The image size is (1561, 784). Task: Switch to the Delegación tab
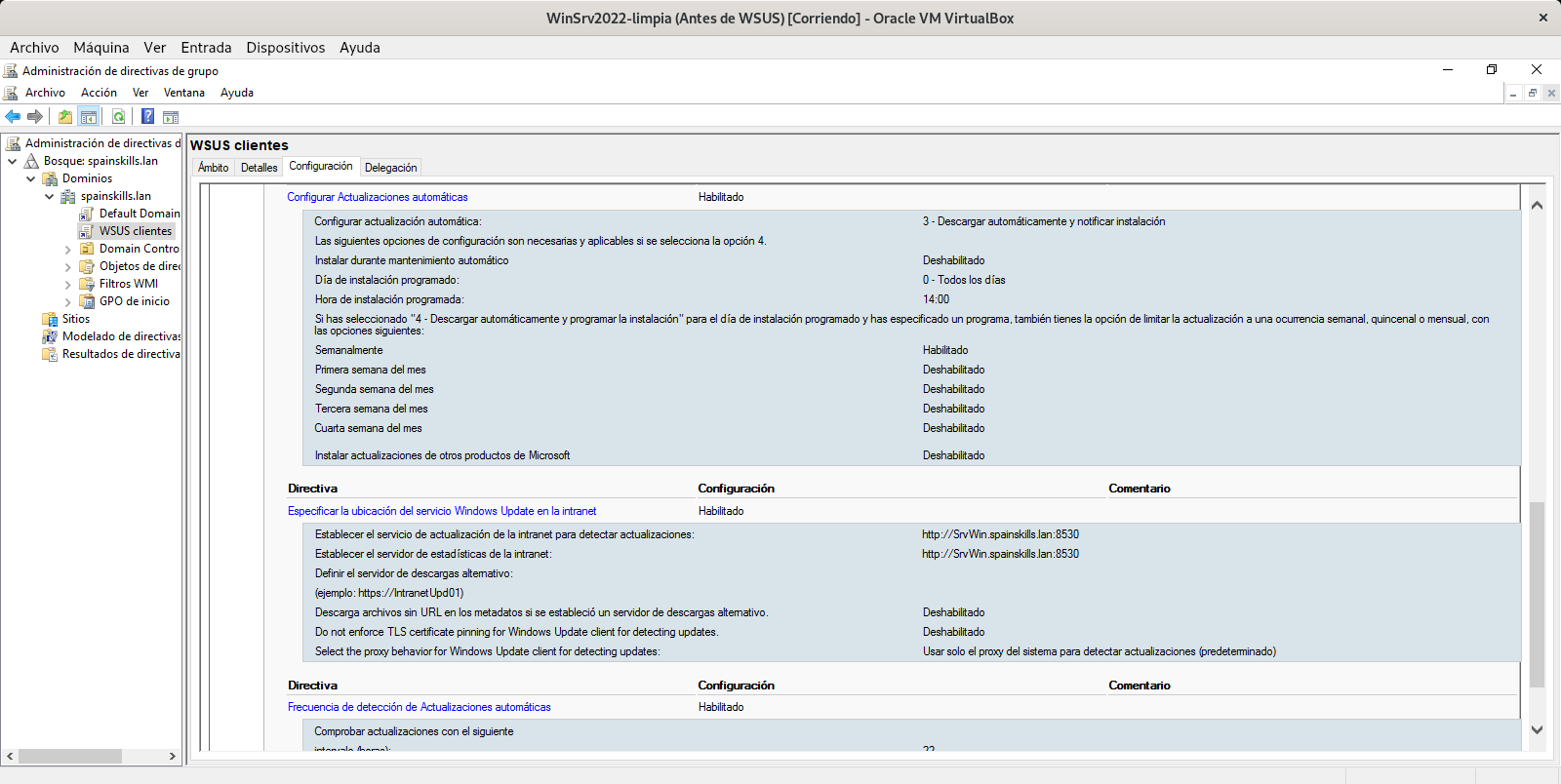(390, 168)
